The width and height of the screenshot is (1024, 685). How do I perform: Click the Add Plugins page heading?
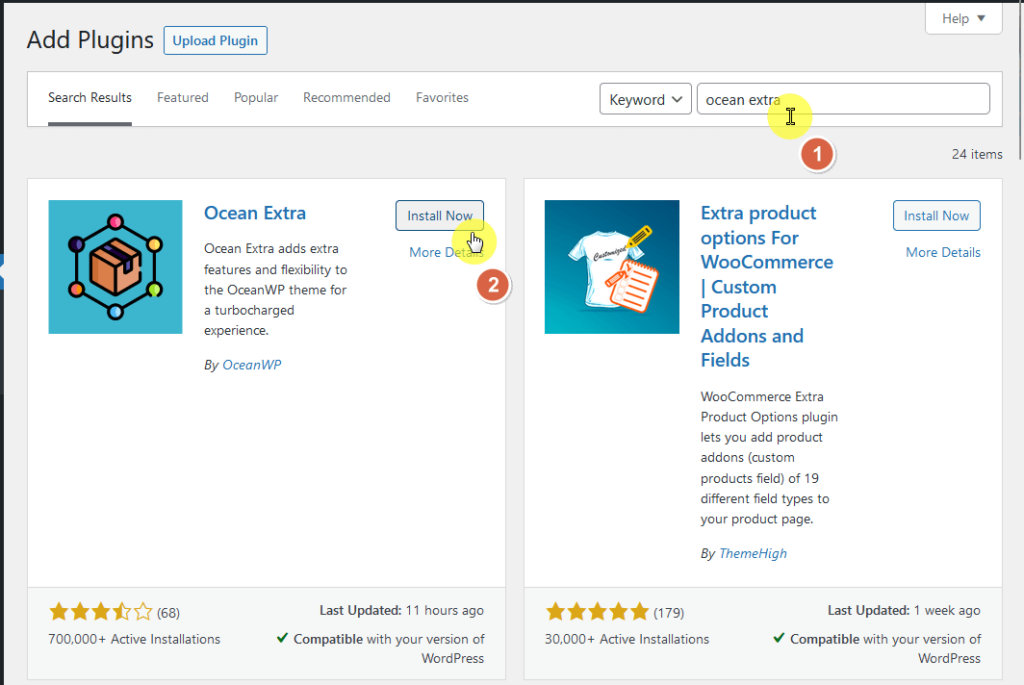click(90, 40)
